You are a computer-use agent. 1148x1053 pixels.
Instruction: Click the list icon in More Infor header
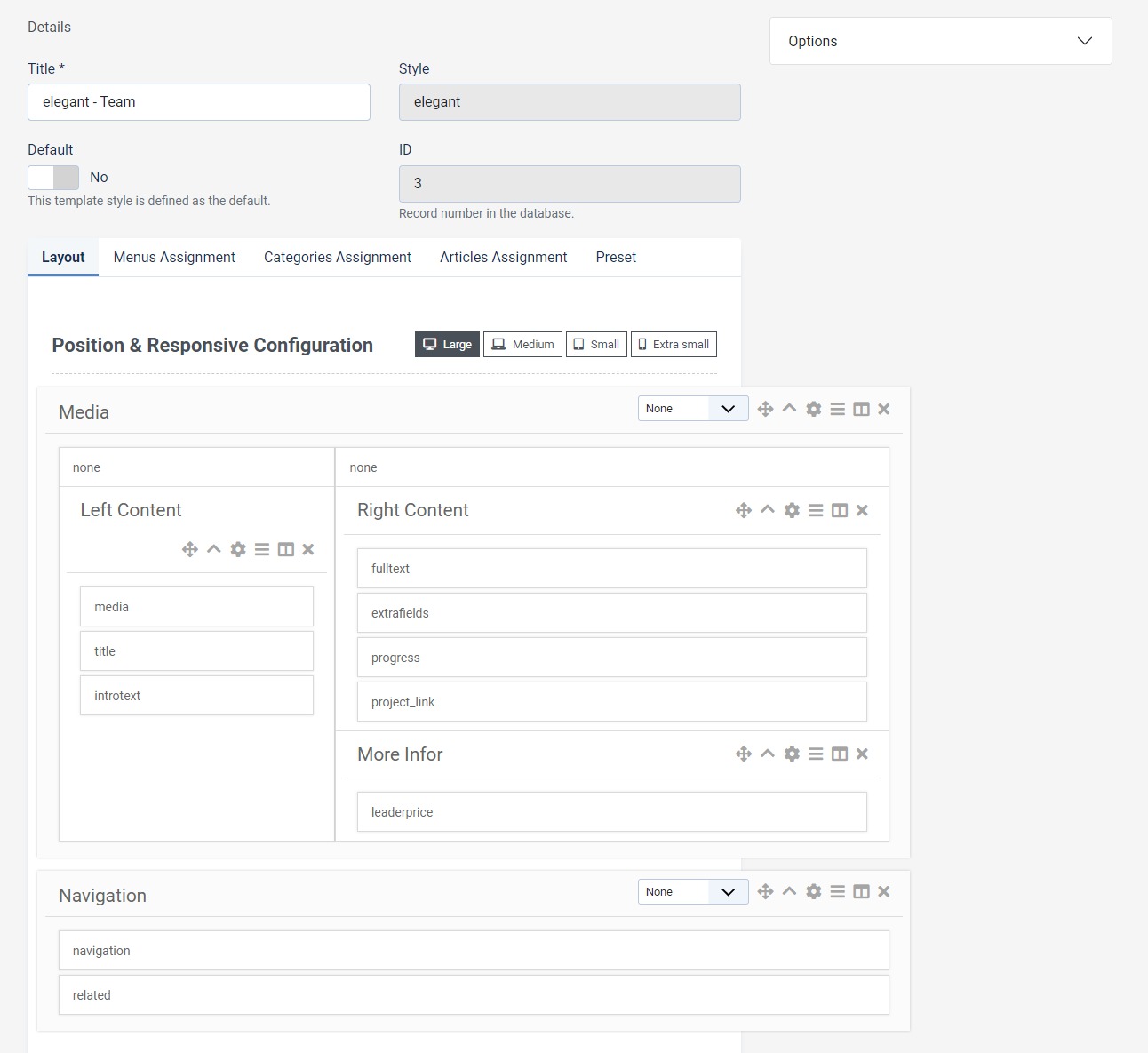tap(815, 754)
